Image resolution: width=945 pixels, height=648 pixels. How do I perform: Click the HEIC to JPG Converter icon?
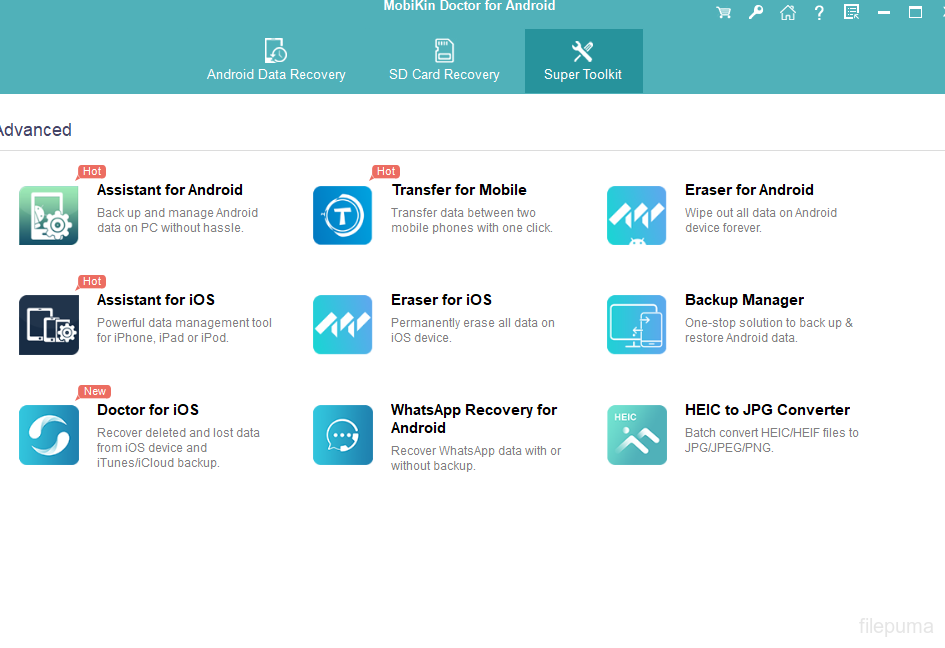[x=636, y=435]
